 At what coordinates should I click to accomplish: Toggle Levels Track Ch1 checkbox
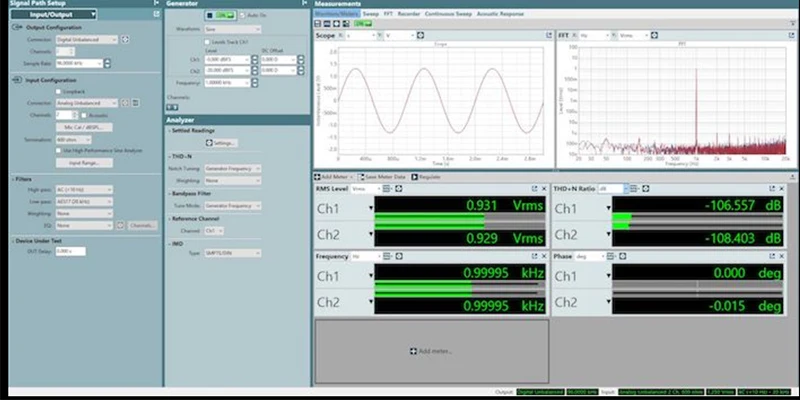coord(207,42)
